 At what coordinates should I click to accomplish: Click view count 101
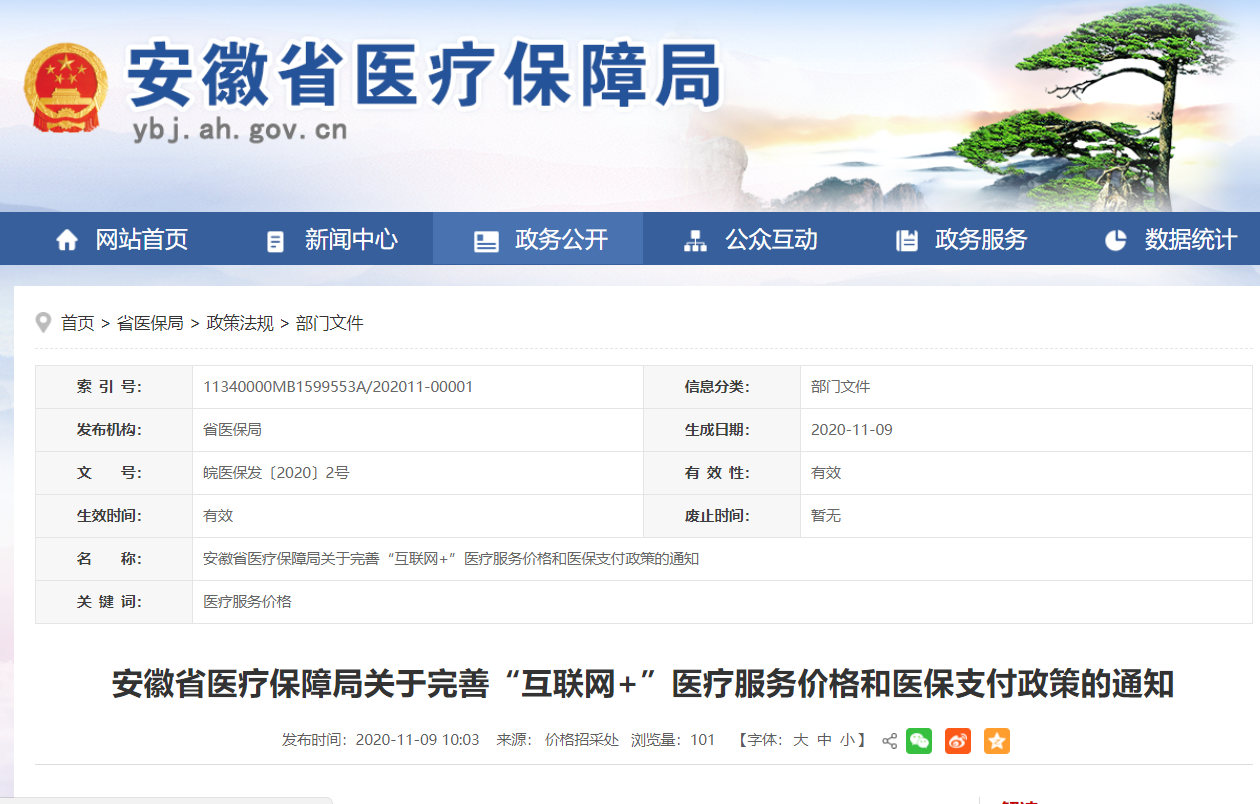tap(703, 740)
